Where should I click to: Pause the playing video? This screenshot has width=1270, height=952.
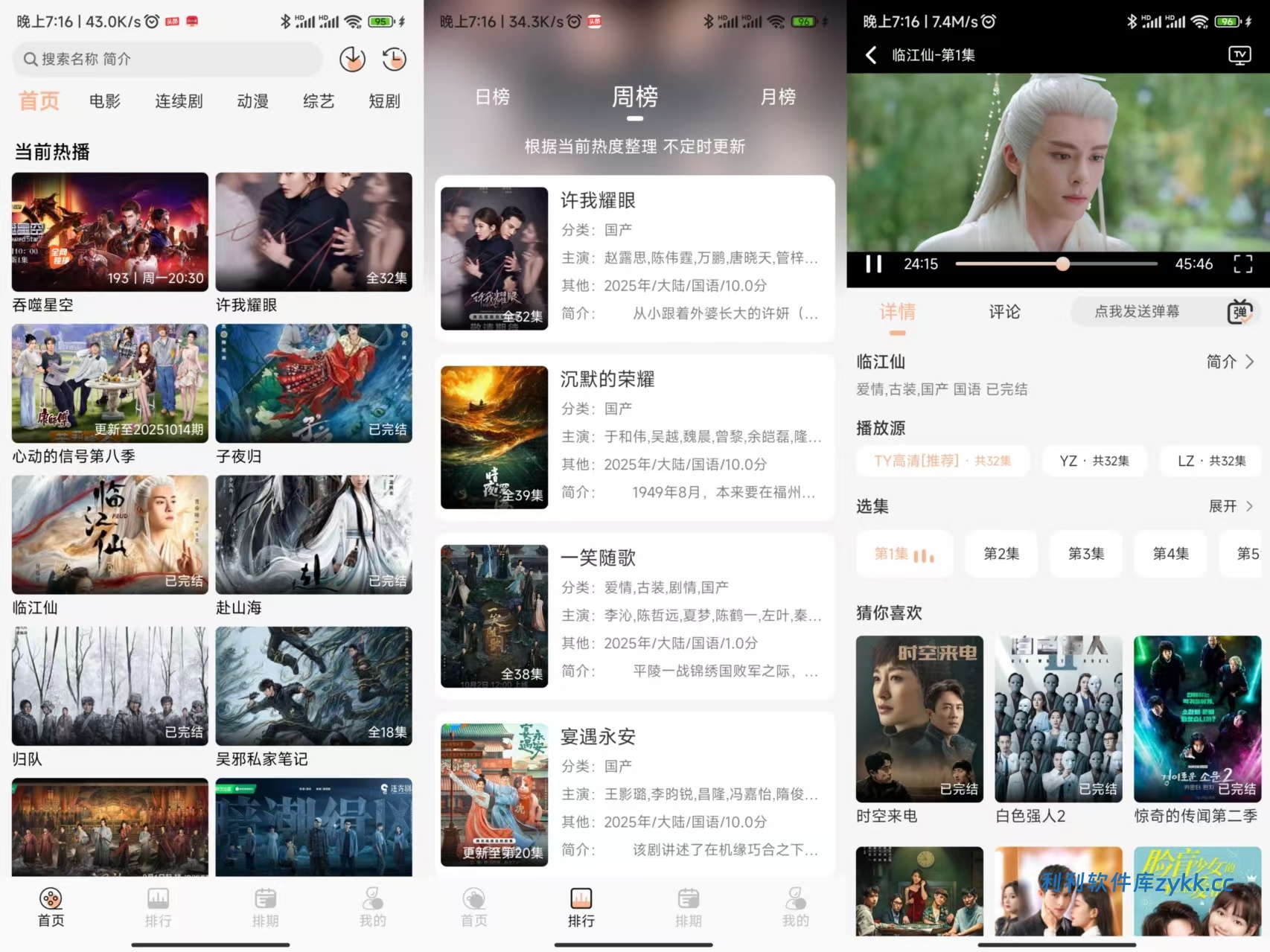pyautogui.click(x=873, y=264)
